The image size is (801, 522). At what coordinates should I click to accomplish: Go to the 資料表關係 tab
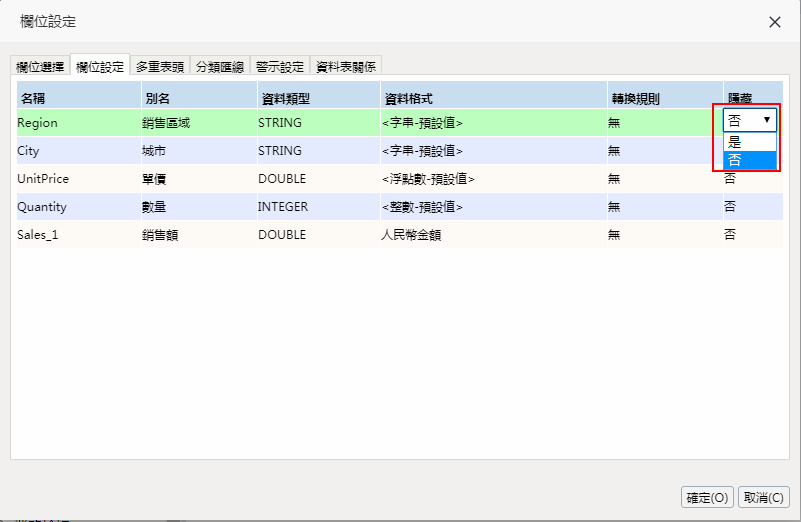click(346, 67)
